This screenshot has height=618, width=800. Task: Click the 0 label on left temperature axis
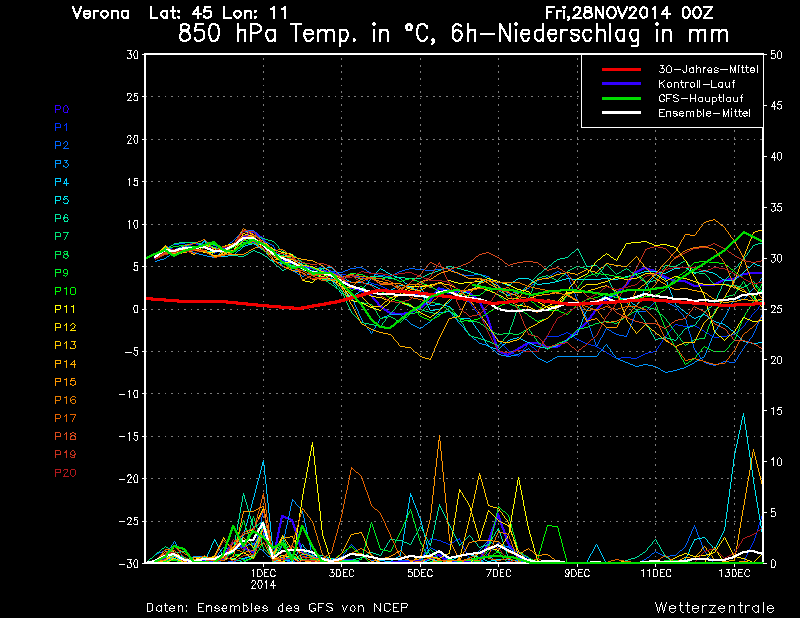pyautogui.click(x=136, y=309)
